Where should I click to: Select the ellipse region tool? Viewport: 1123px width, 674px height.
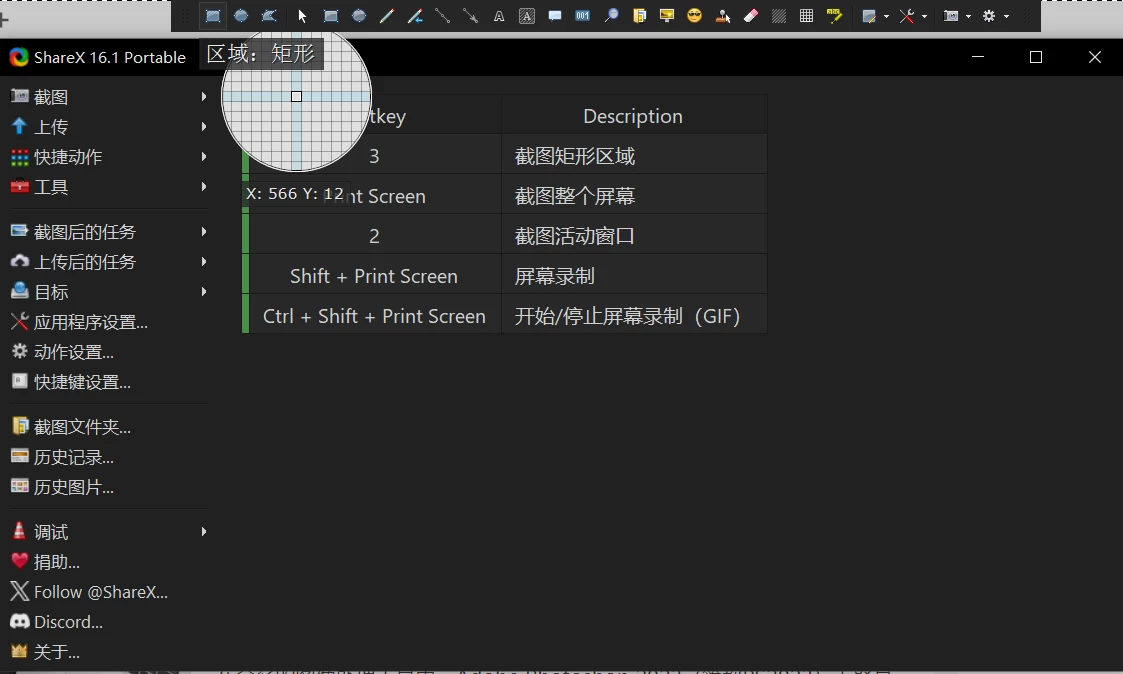241,16
